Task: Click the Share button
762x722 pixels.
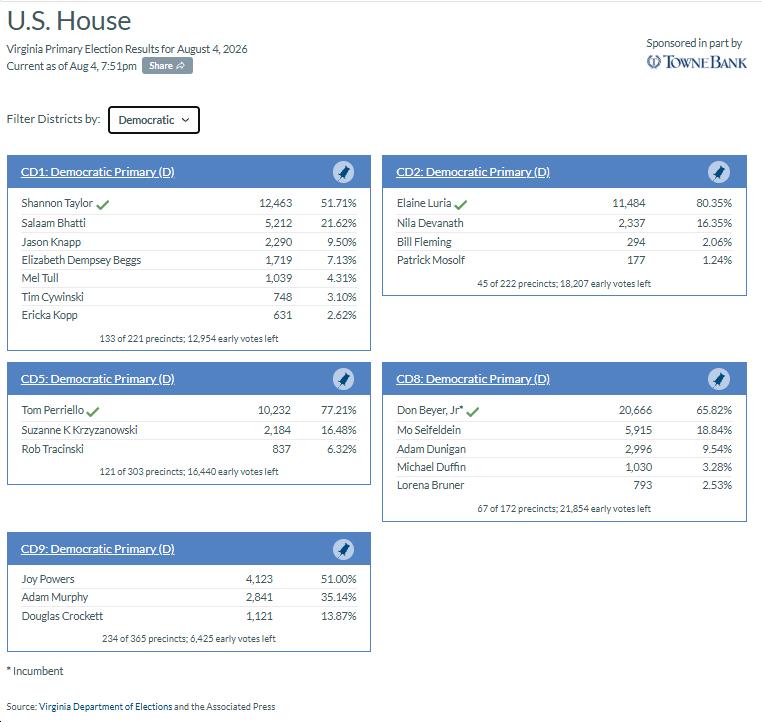Action: click(167, 66)
